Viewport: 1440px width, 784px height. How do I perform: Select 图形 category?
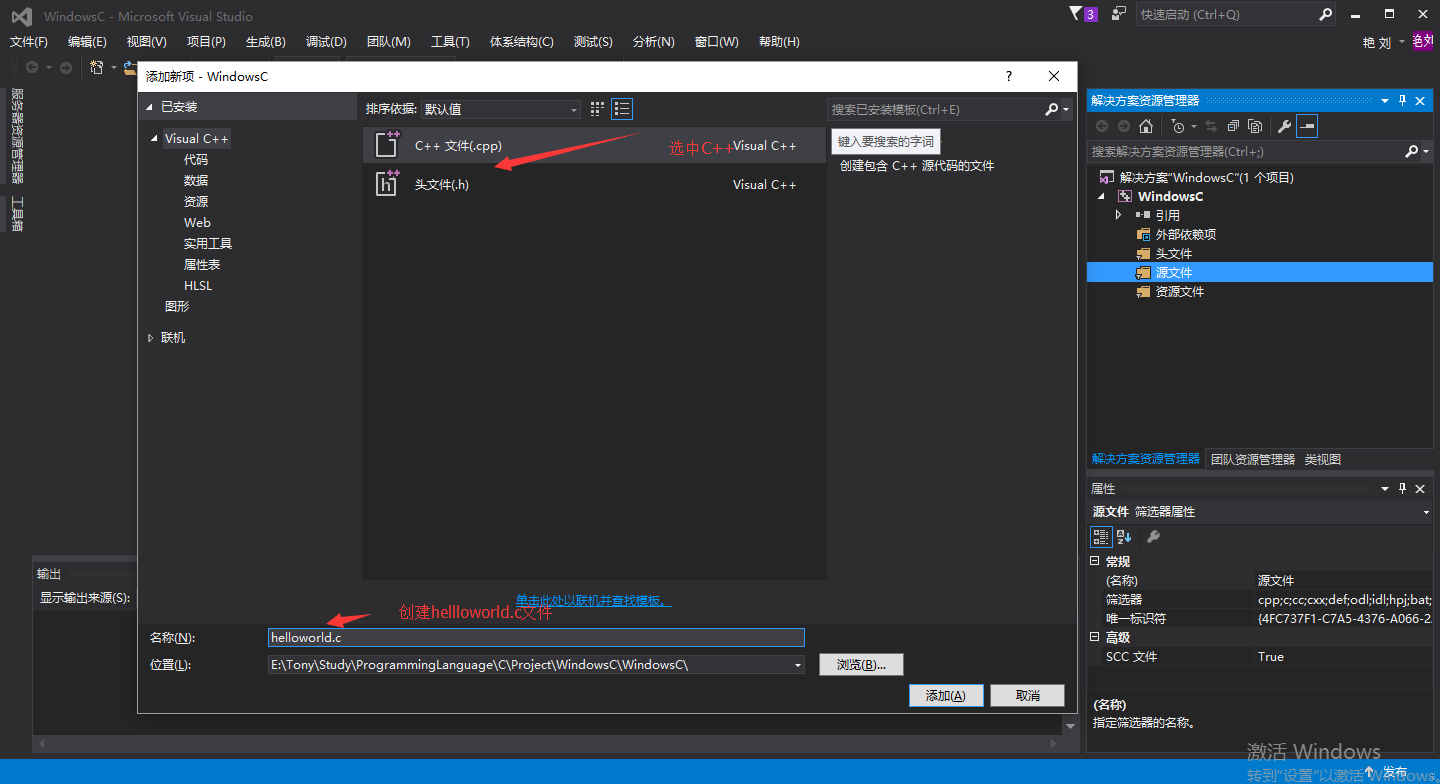(x=177, y=307)
